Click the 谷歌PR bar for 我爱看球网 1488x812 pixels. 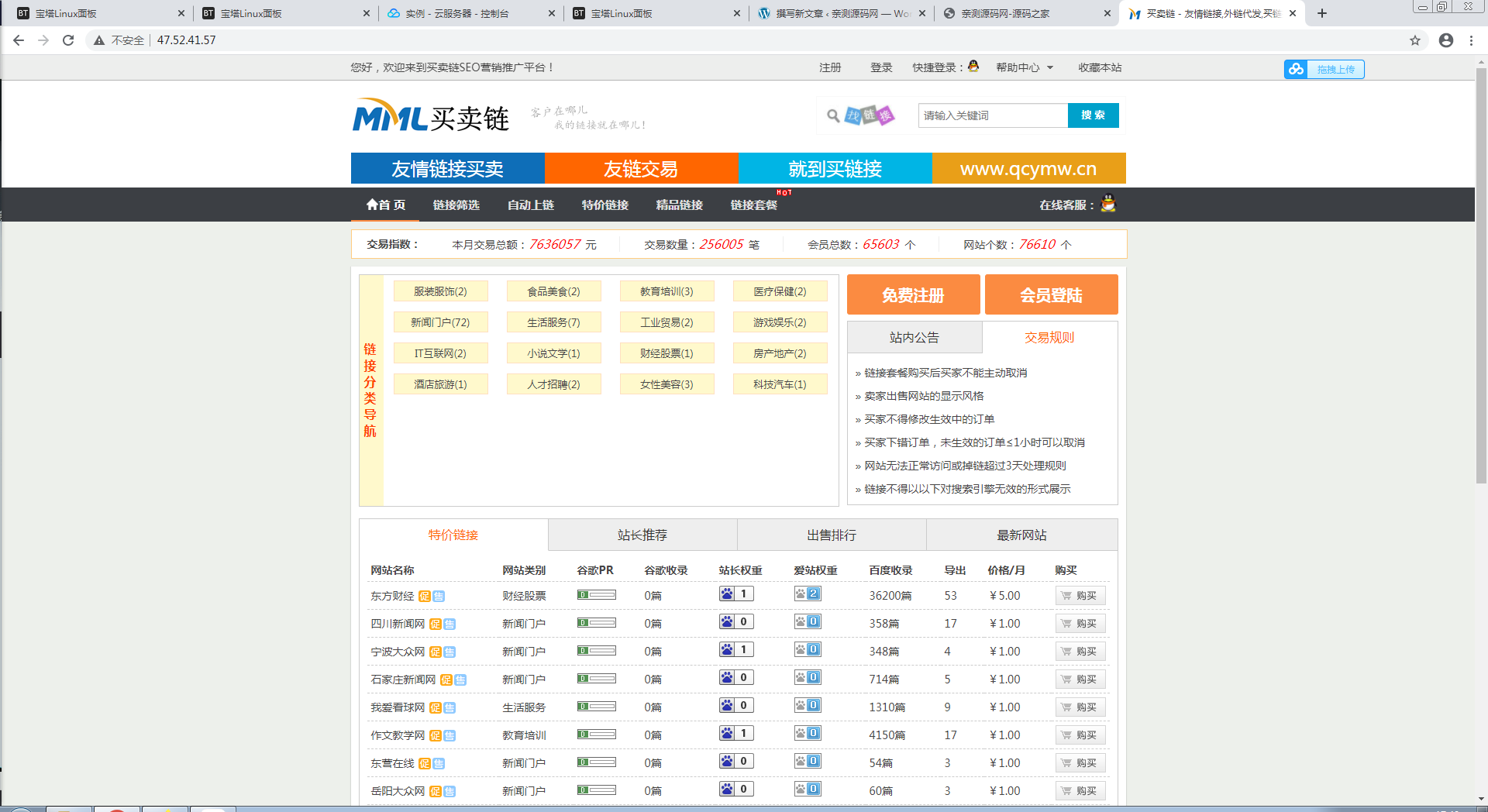597,706
